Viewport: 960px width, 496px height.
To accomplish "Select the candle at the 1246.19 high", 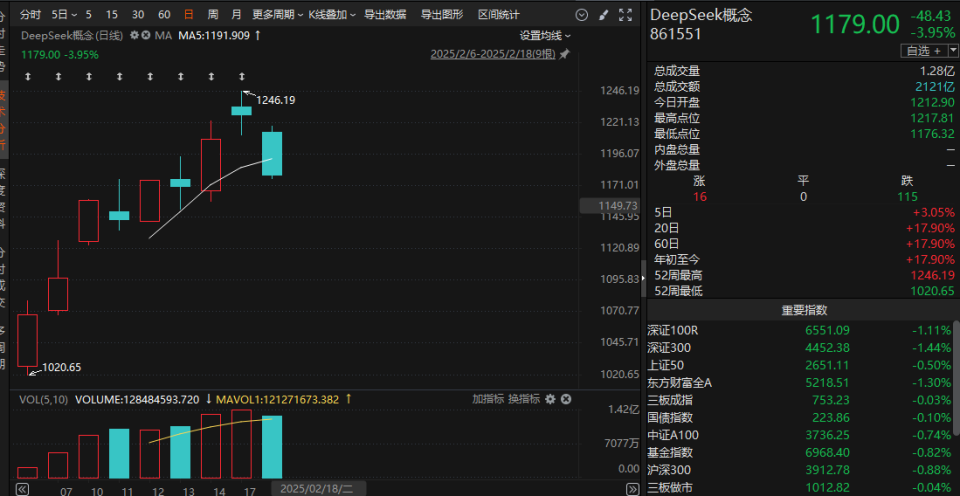I will pyautogui.click(x=241, y=111).
